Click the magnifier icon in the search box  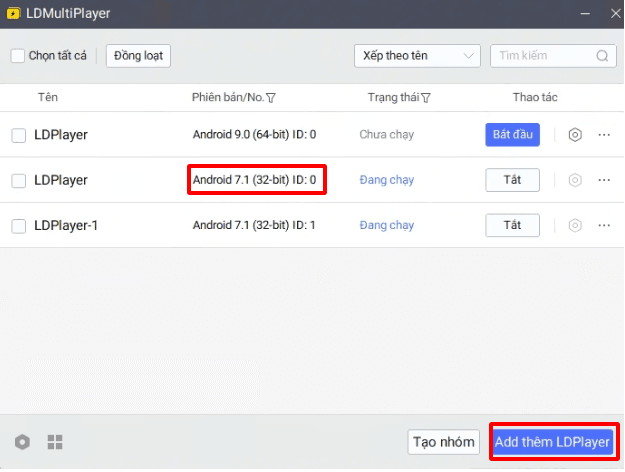[602, 56]
